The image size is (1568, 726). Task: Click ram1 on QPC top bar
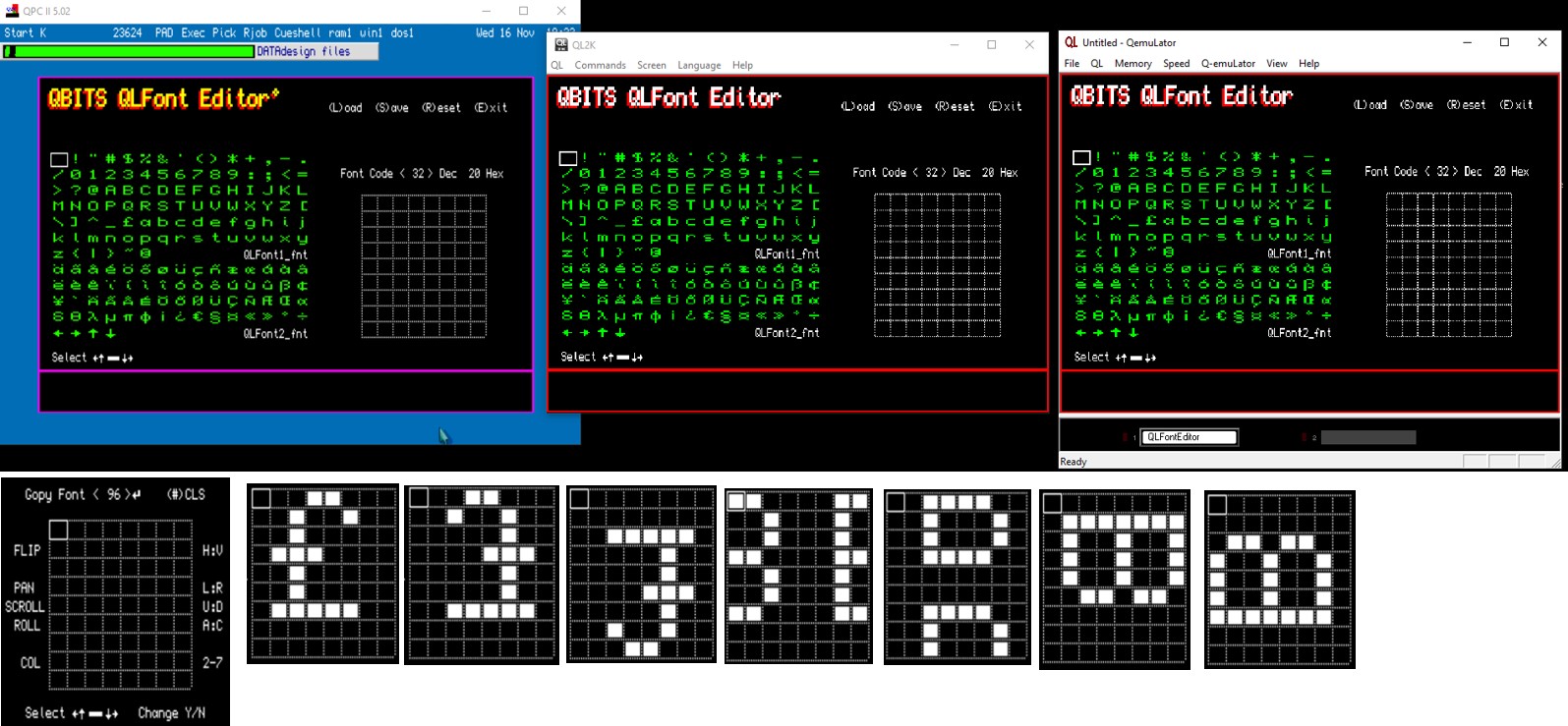340,33
